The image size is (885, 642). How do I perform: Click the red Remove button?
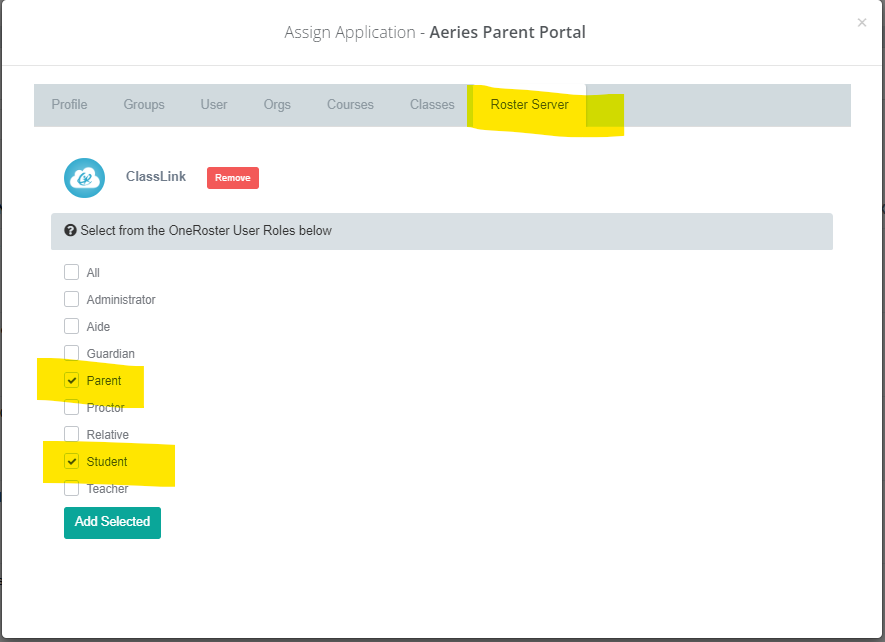(x=233, y=178)
